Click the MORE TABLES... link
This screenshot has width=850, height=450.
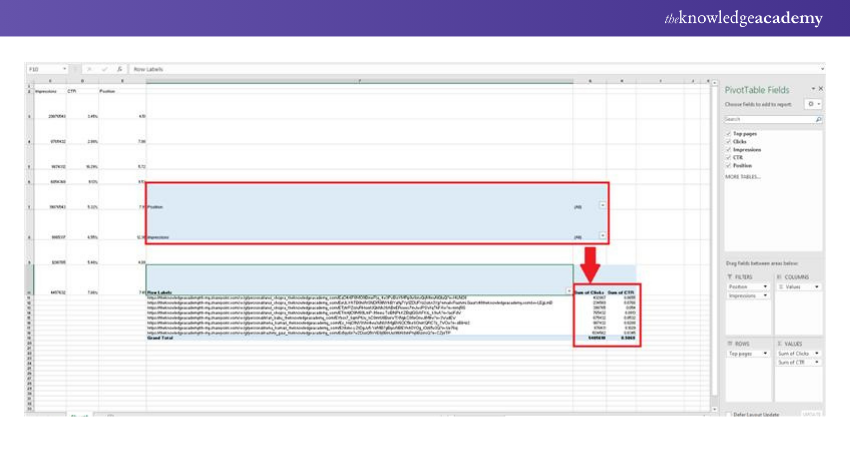coord(741,176)
